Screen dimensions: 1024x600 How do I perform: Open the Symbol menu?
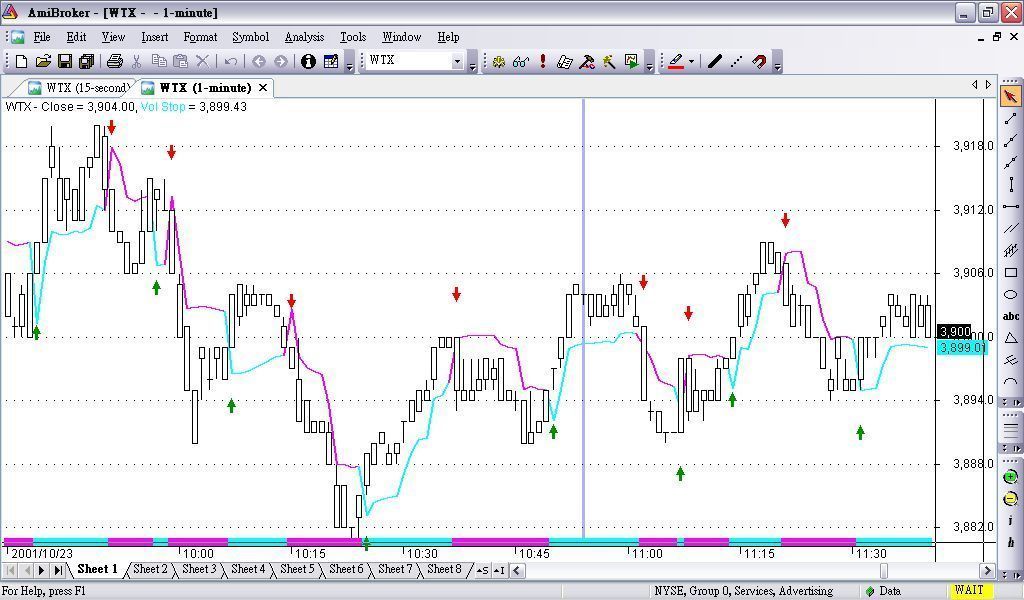click(251, 37)
